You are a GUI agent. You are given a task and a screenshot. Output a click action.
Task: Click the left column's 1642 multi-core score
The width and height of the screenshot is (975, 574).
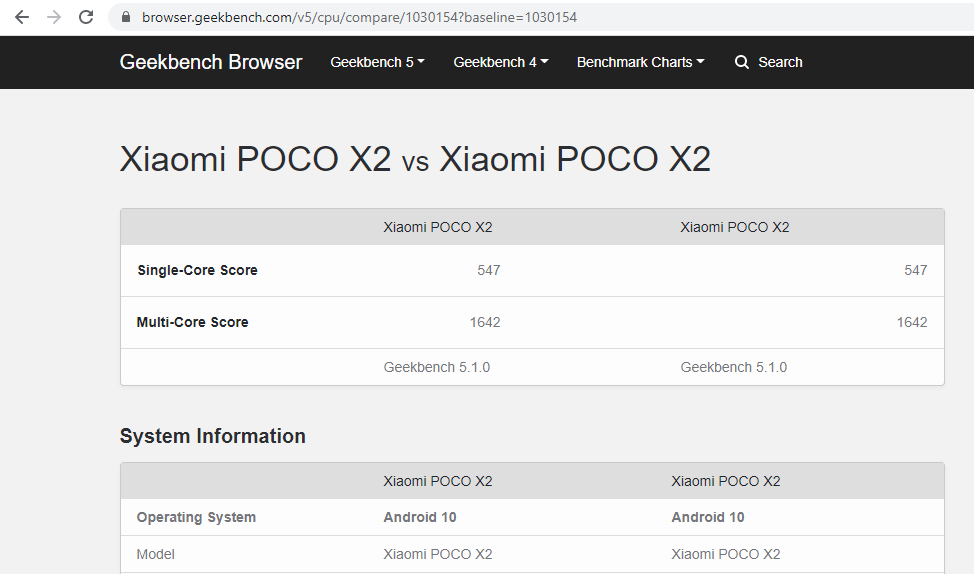pyautogui.click(x=484, y=322)
